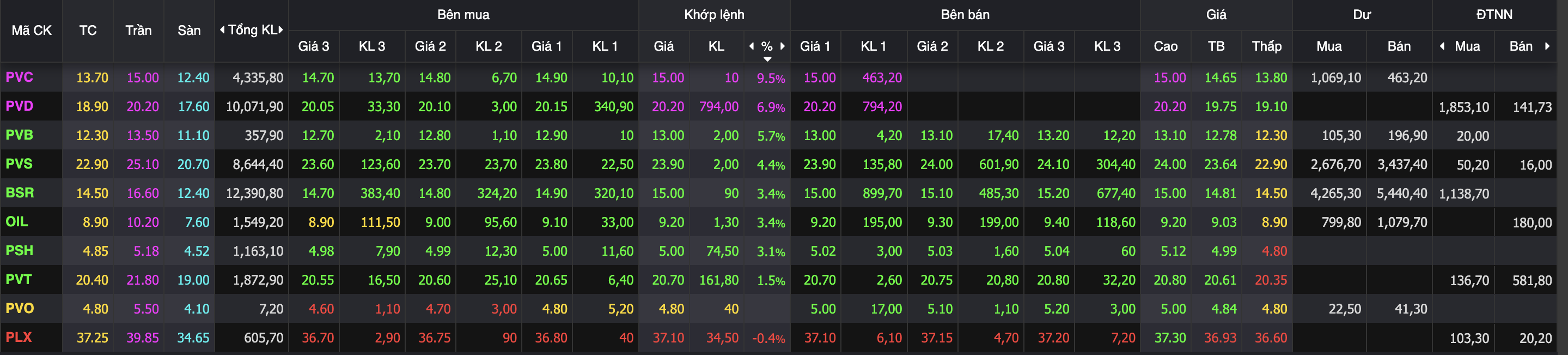Click the PVT ticker symbol

(19, 280)
